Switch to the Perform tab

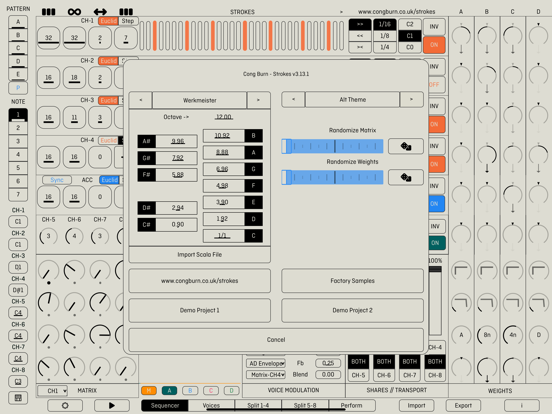tap(352, 406)
